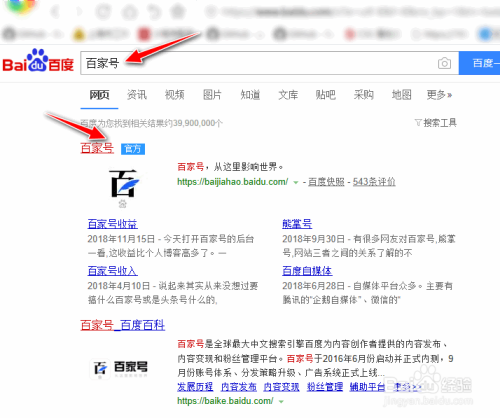This screenshot has height=418, width=500.
Task: Click the 2018年6月28日 snippet text
Action: coord(367,293)
